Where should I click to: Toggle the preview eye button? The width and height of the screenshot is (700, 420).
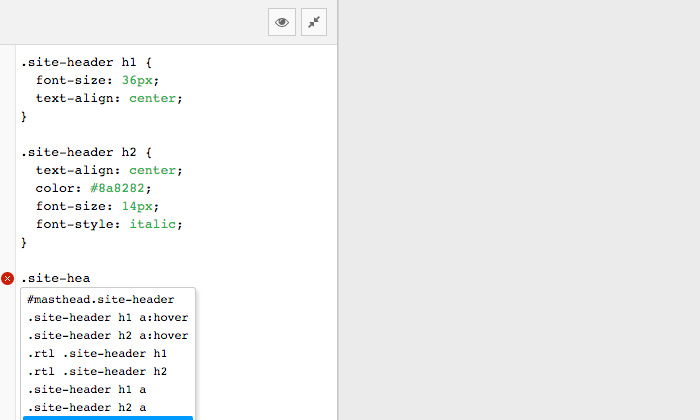pyautogui.click(x=282, y=22)
